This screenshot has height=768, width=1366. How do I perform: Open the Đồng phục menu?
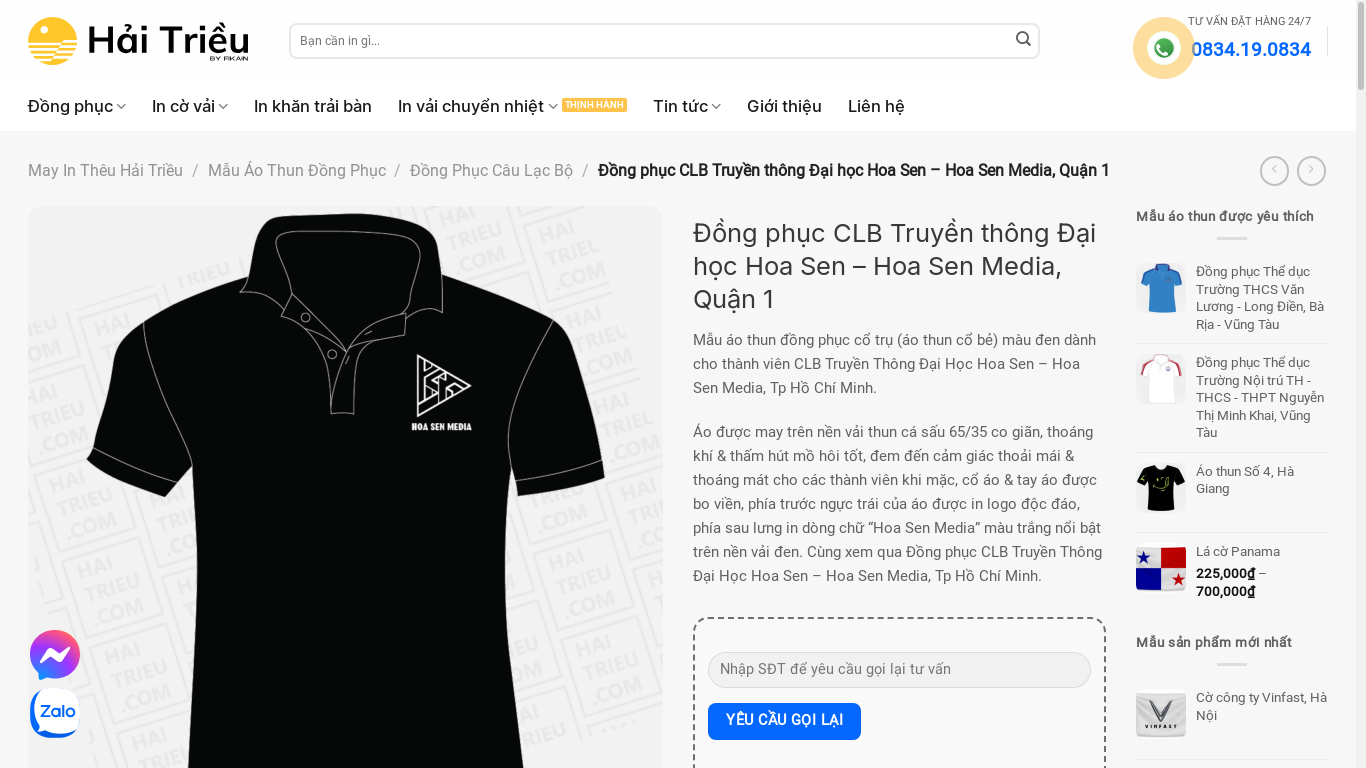71,106
